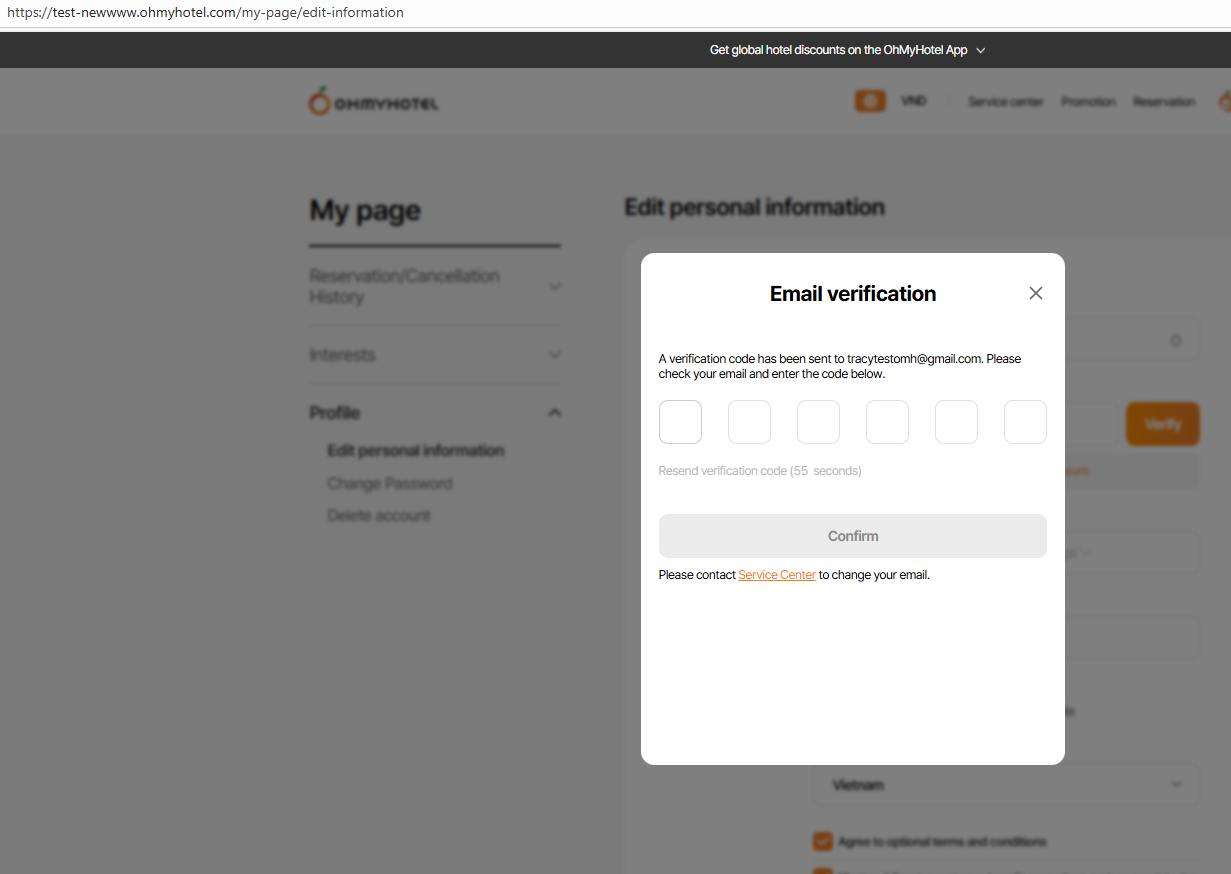Screen dimensions: 1231x874
Task: Focus the first verification code box
Action: coord(680,422)
